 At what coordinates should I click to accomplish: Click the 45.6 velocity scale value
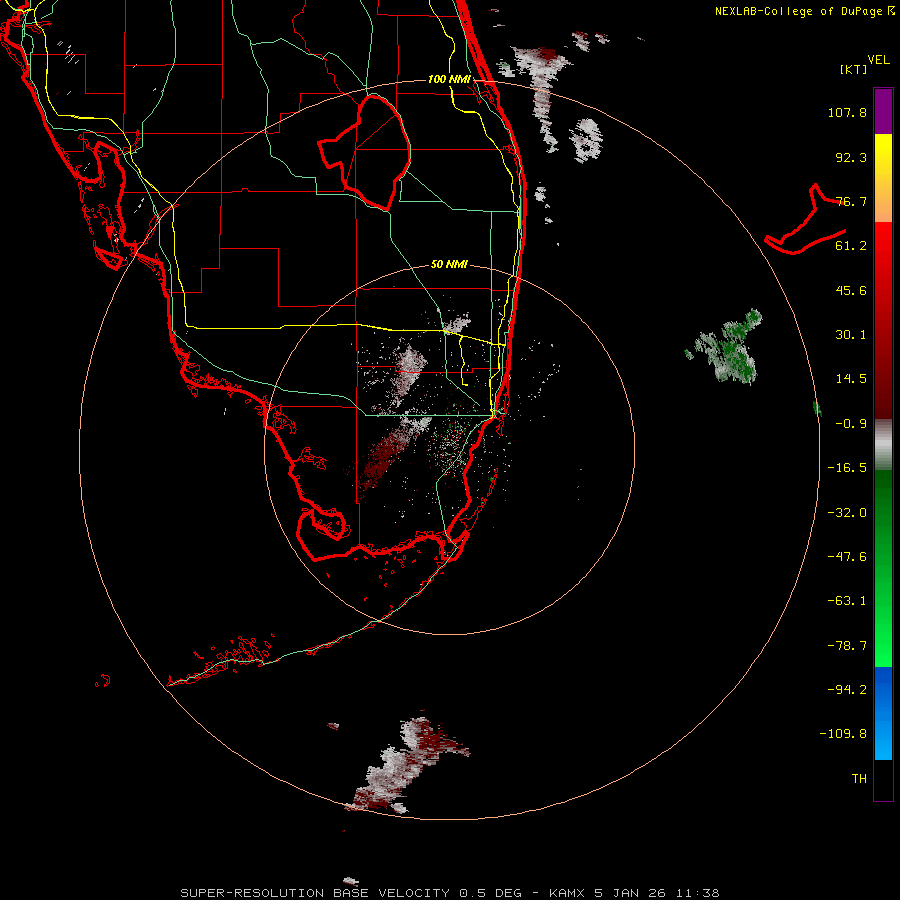(851, 290)
